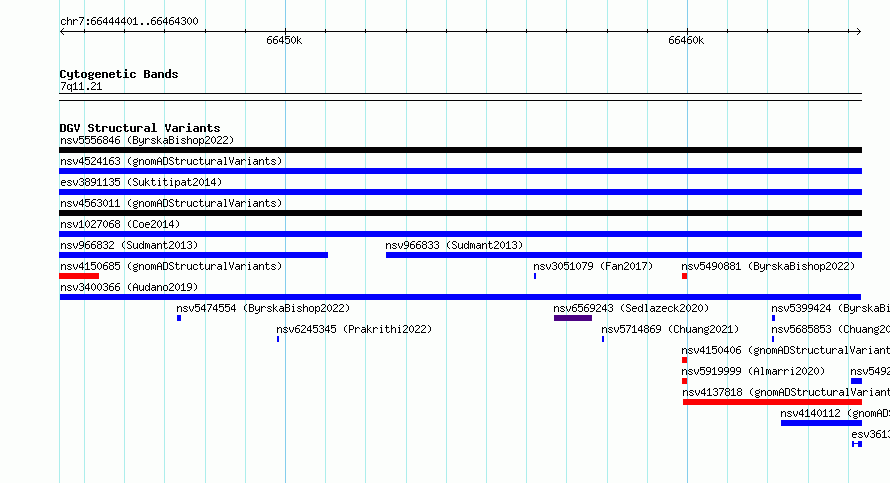
Task: Click the 7q11.21 cytogenetic band line
Action: pos(460,97)
